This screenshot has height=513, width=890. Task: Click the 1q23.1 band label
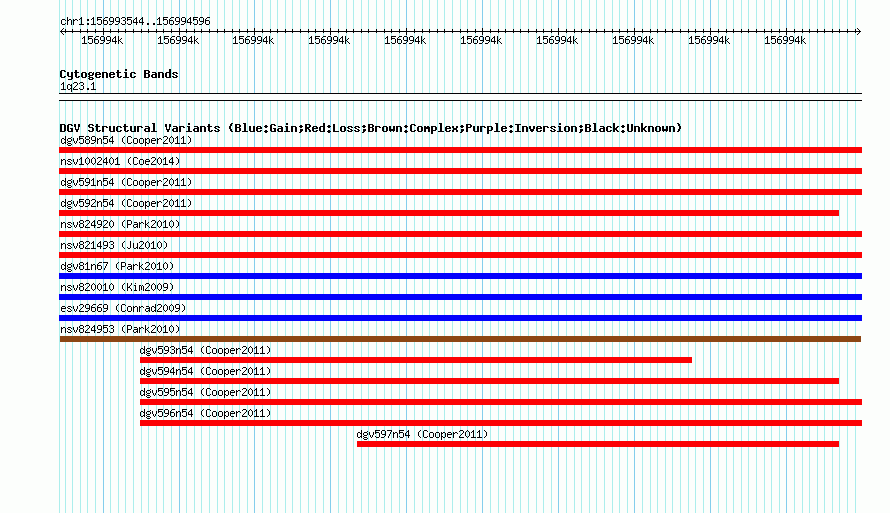point(78,86)
